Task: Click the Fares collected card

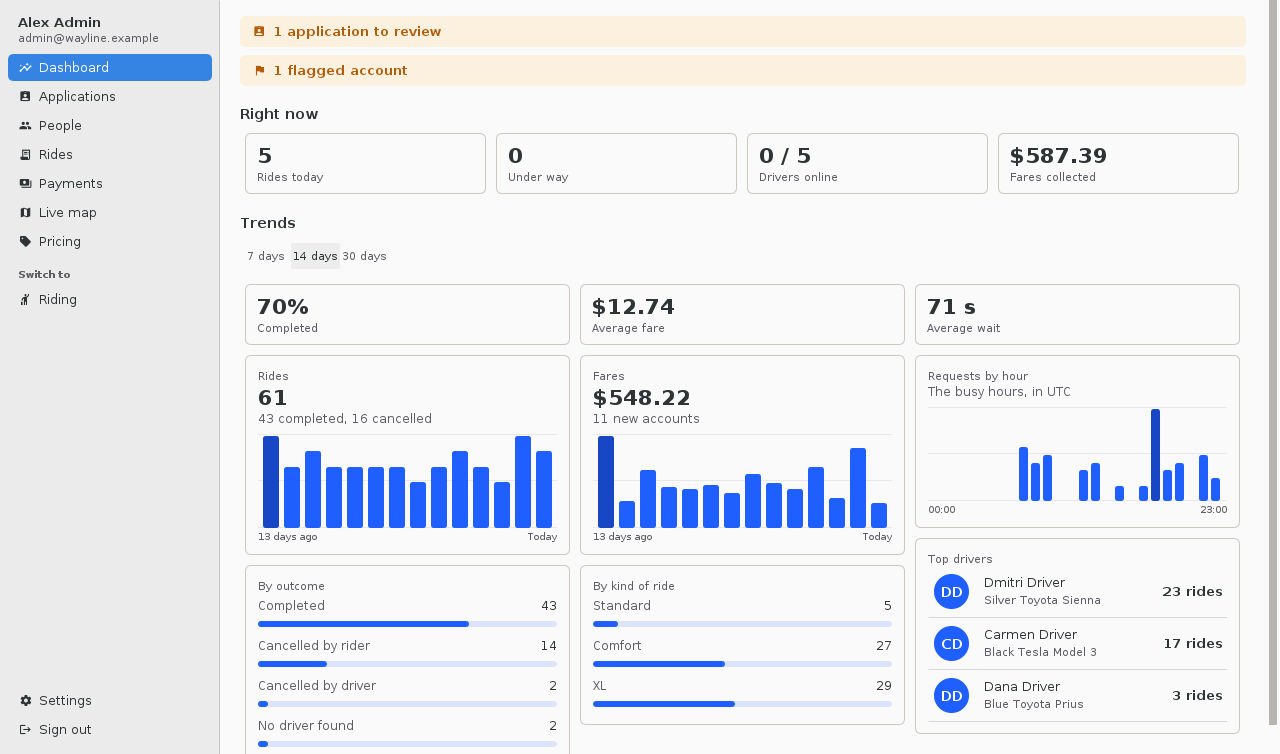Action: [x=1118, y=164]
